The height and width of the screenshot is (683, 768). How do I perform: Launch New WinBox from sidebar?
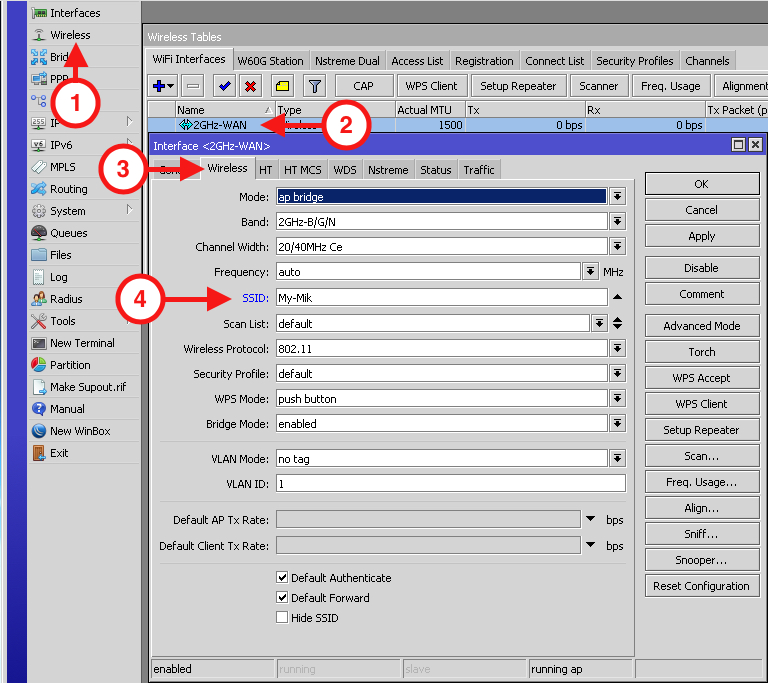(84, 431)
